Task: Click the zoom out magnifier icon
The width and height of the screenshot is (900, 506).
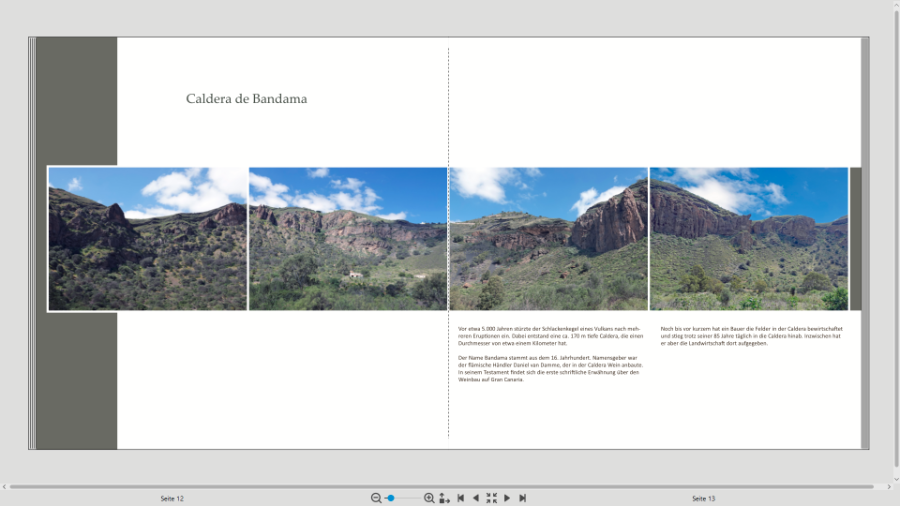Action: (376, 498)
